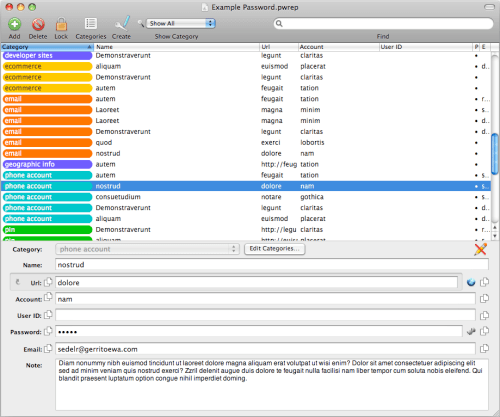Click the copy icon right of the User ID field

484,315
